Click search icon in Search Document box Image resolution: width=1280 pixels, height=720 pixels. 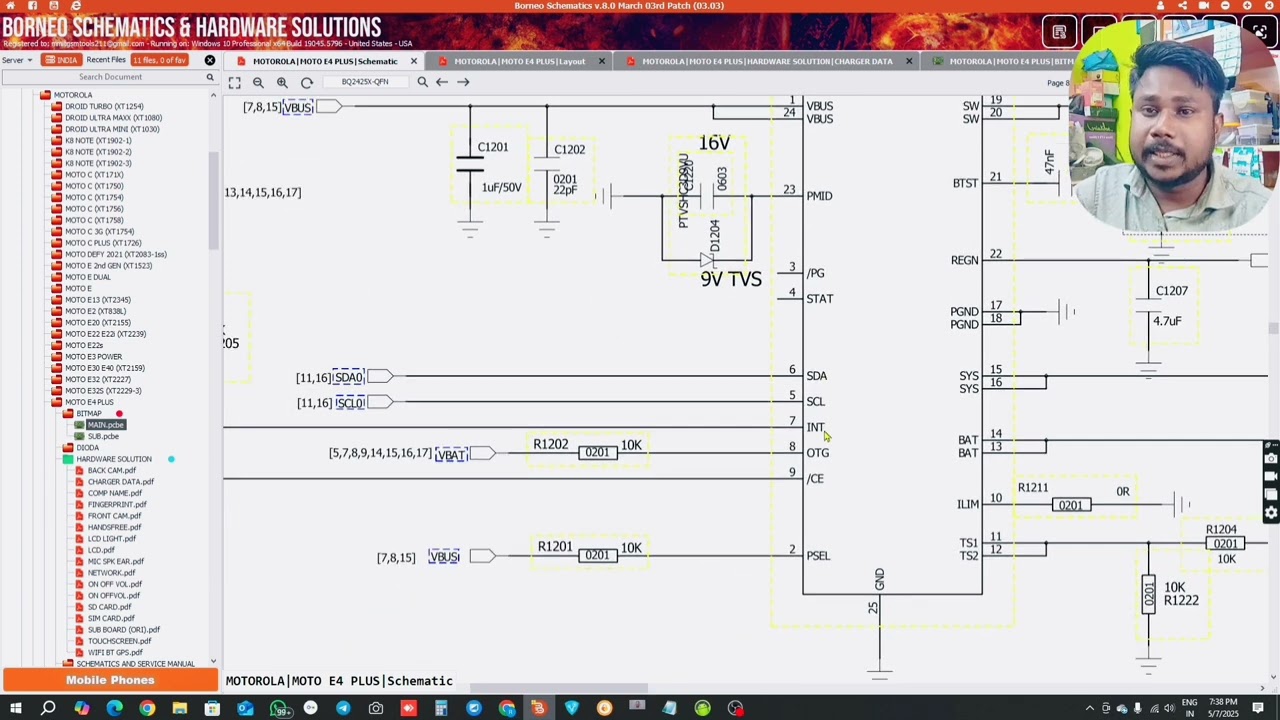tap(209, 77)
